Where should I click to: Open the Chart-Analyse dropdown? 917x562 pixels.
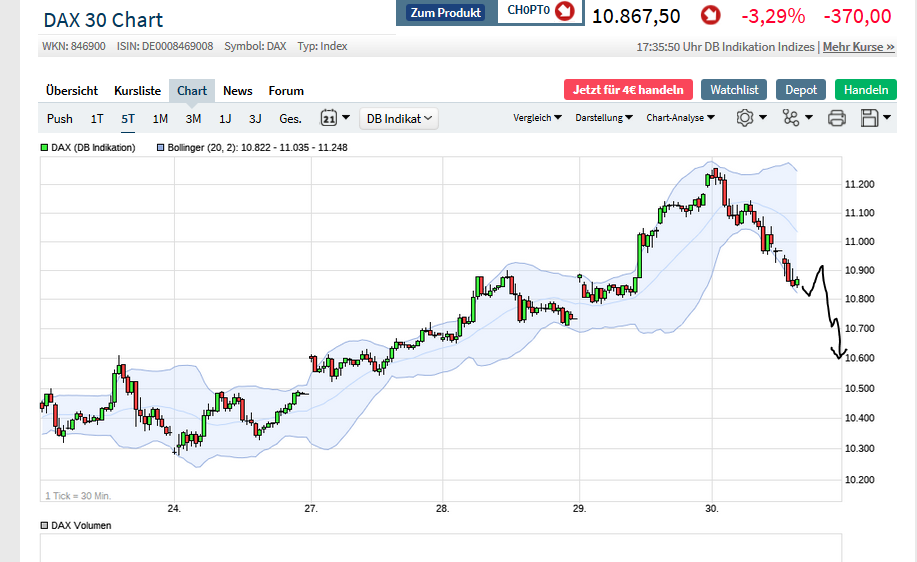point(680,118)
